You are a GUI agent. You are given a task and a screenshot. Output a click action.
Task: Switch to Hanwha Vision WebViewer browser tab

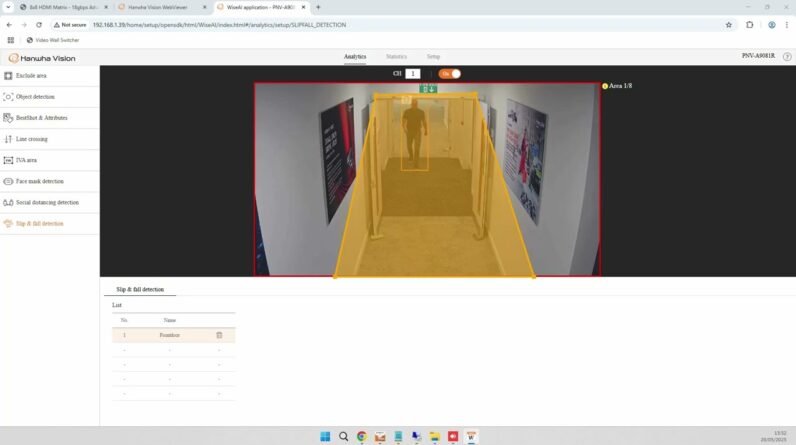click(x=162, y=8)
